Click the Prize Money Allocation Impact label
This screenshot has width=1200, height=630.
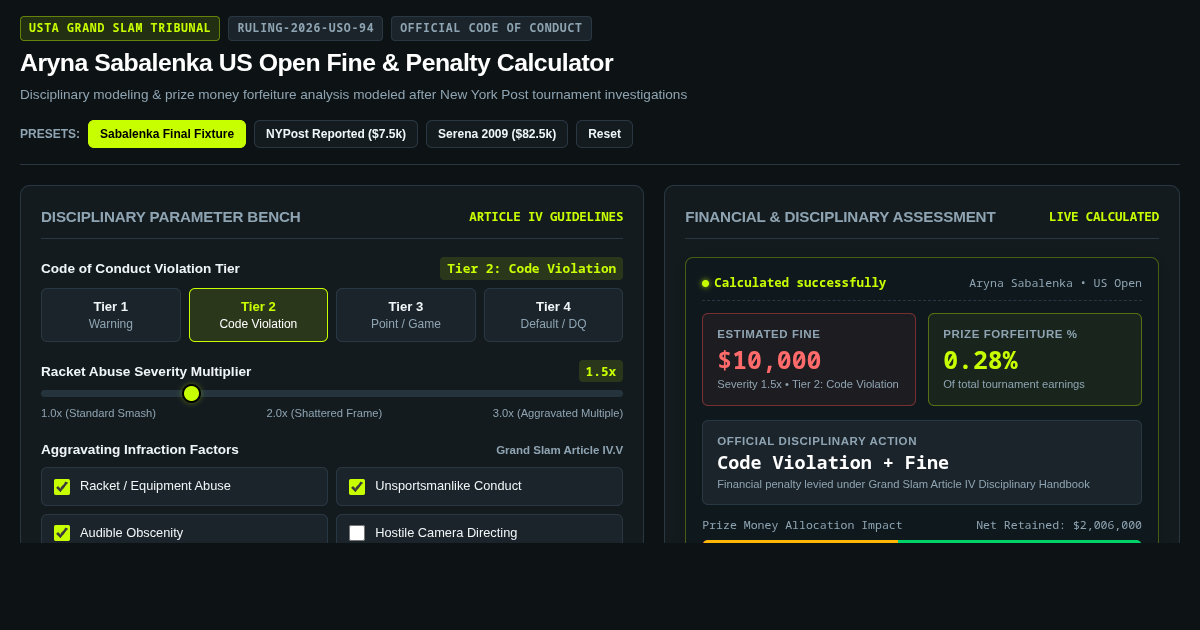click(x=802, y=525)
